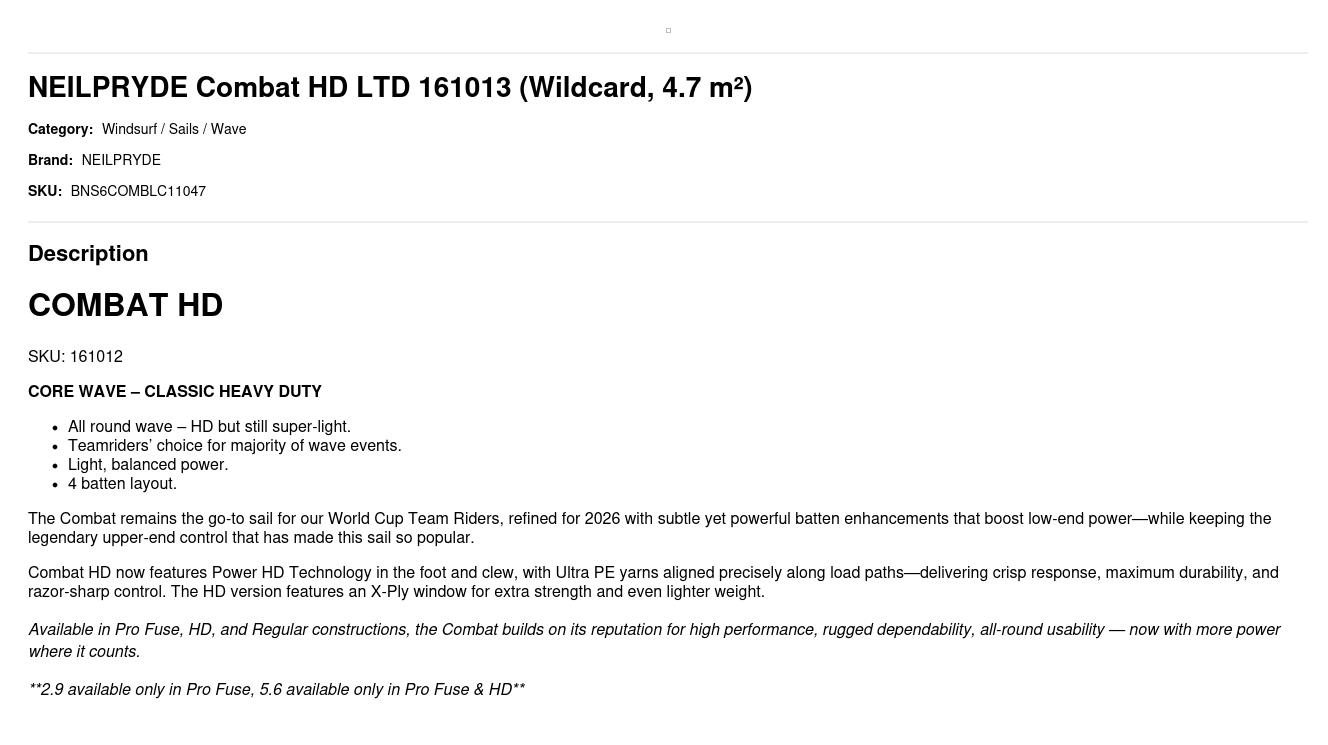This screenshot has height=745, width=1328.
Task: Click the SKU label under Brand
Action: click(45, 191)
